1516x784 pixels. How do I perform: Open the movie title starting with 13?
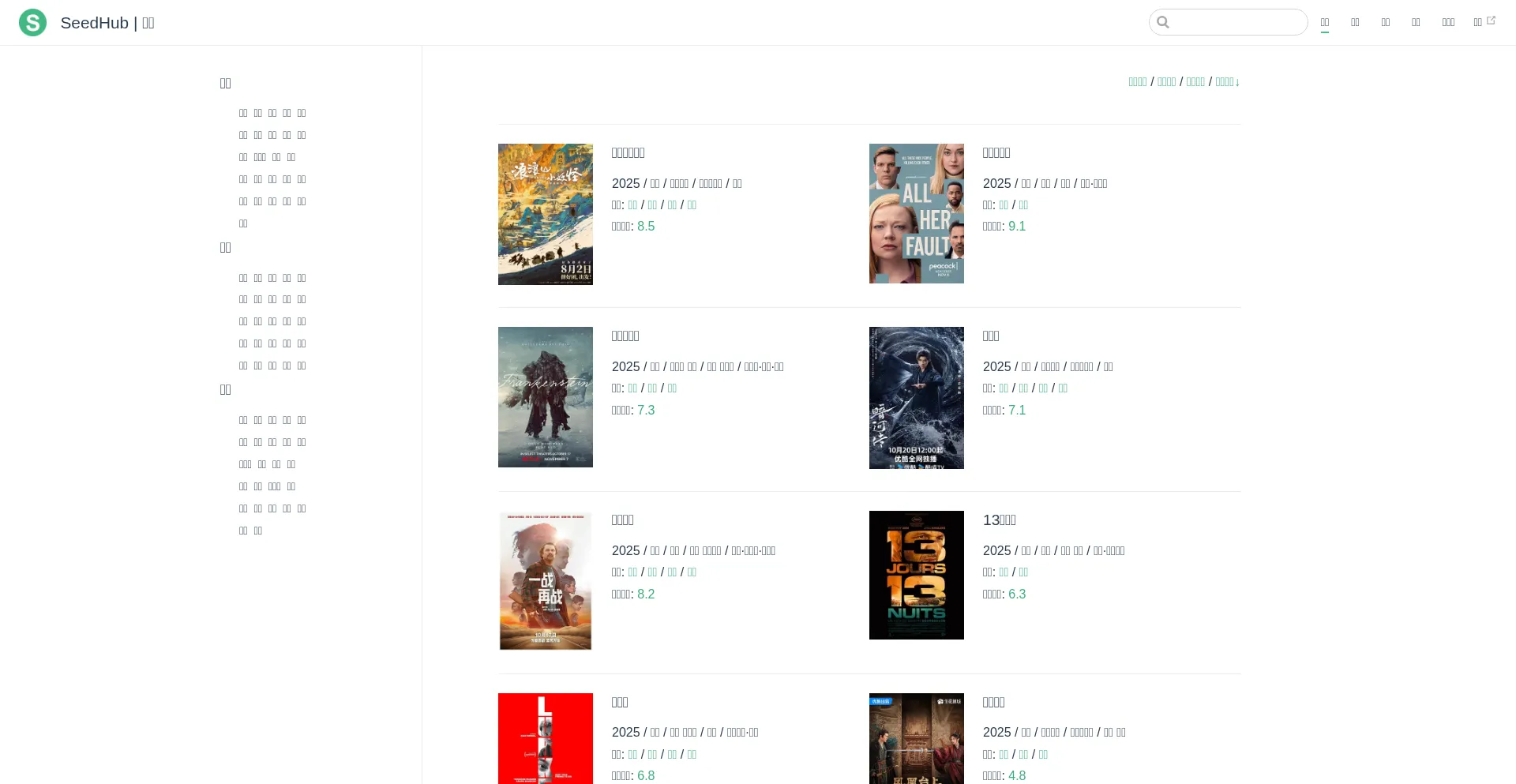pos(999,520)
